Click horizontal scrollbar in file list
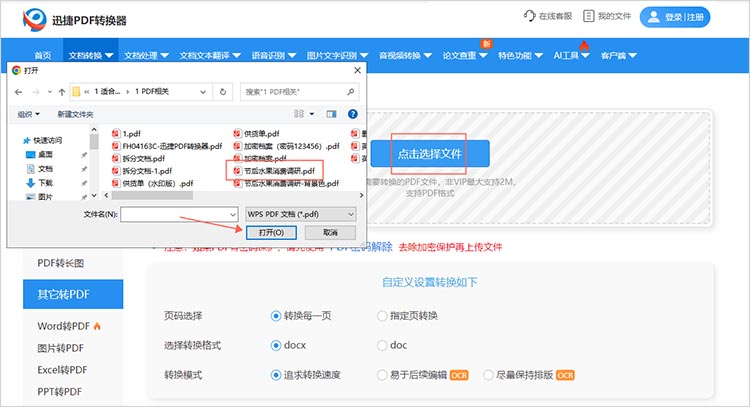The width and height of the screenshot is (750, 407). [x=152, y=195]
